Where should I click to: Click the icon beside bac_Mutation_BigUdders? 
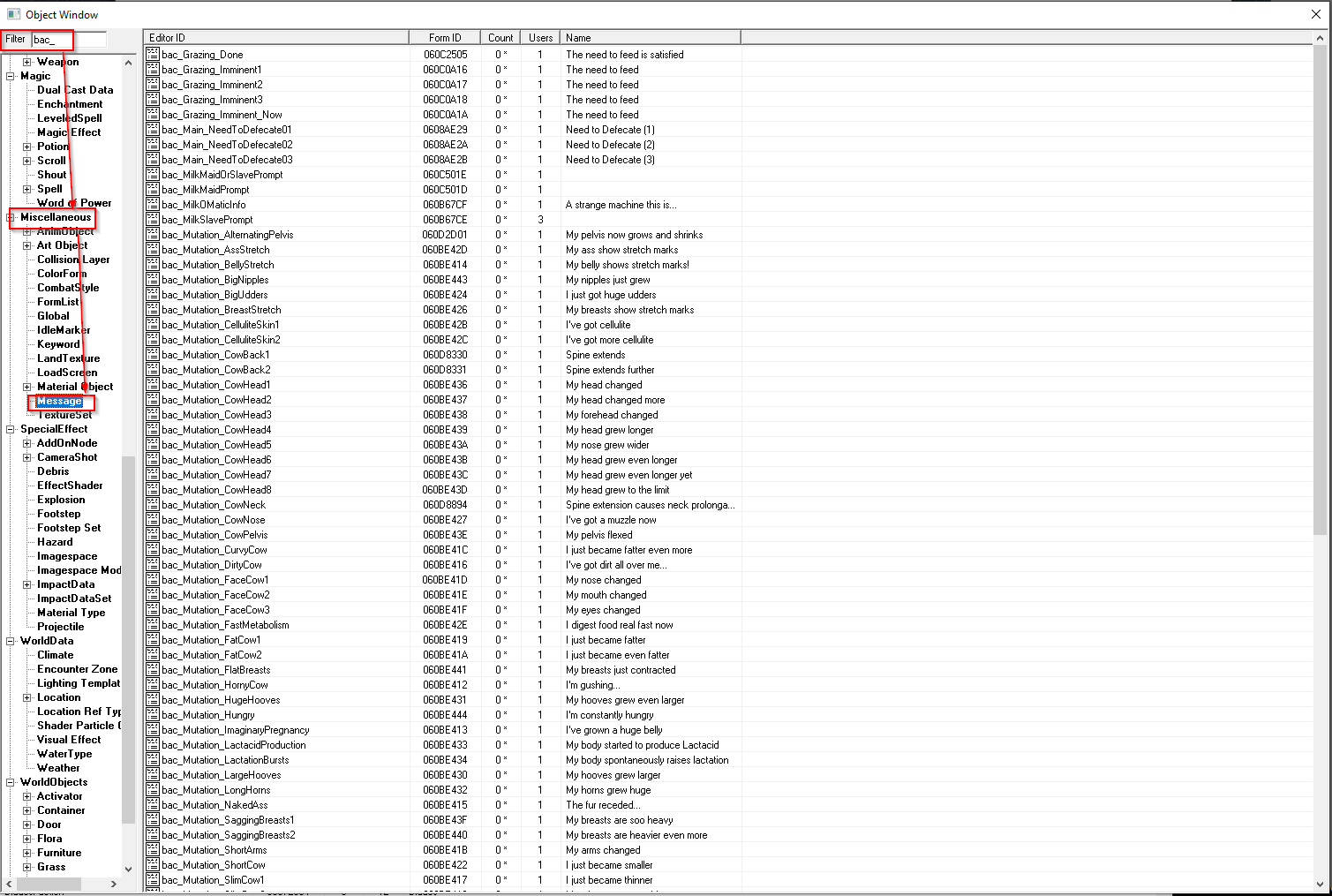(153, 295)
